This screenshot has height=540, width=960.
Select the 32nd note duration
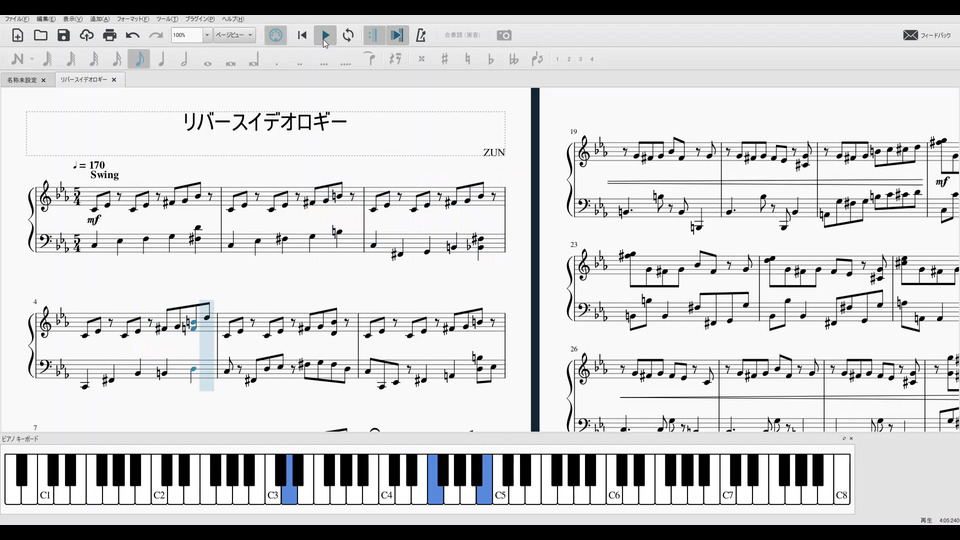(94, 59)
